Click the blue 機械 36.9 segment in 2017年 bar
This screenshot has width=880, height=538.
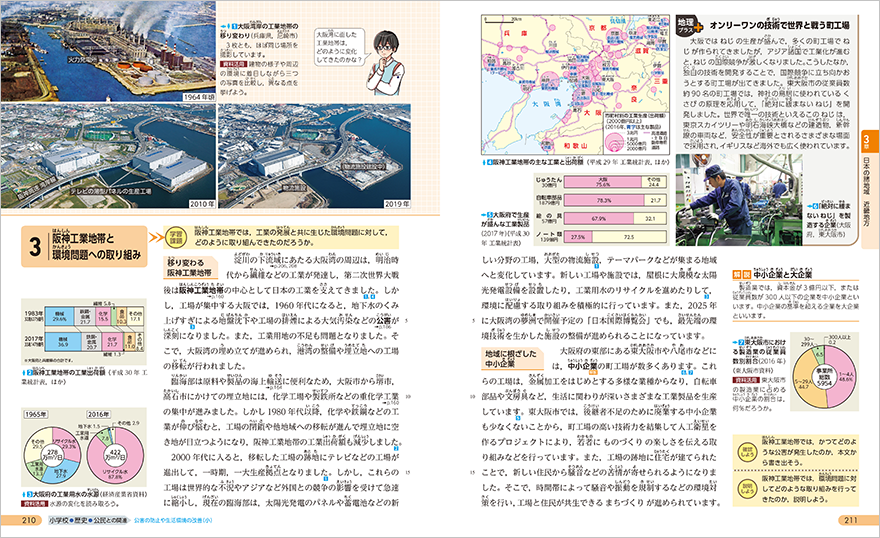click(x=63, y=342)
